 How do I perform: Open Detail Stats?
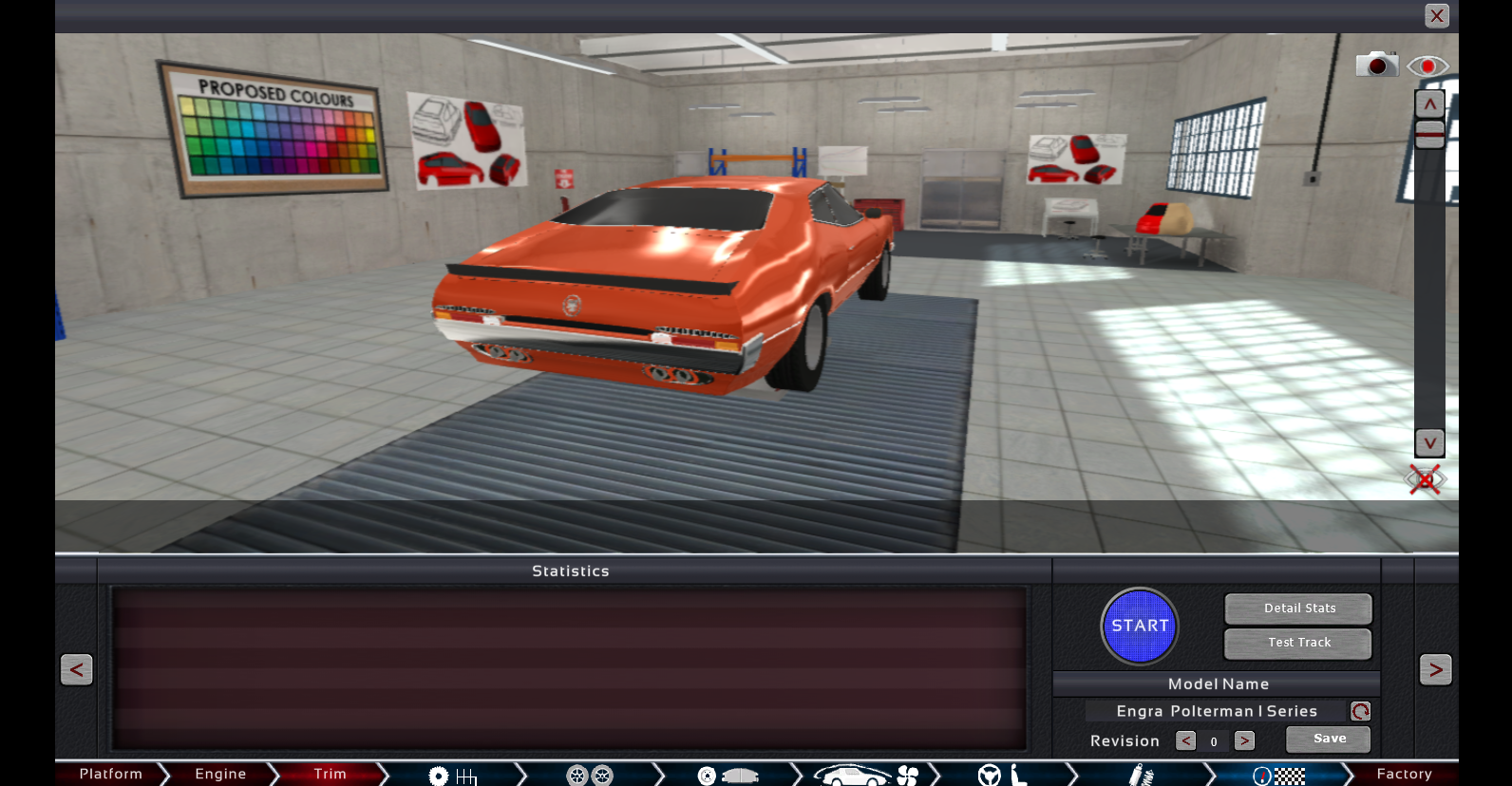coord(1298,608)
